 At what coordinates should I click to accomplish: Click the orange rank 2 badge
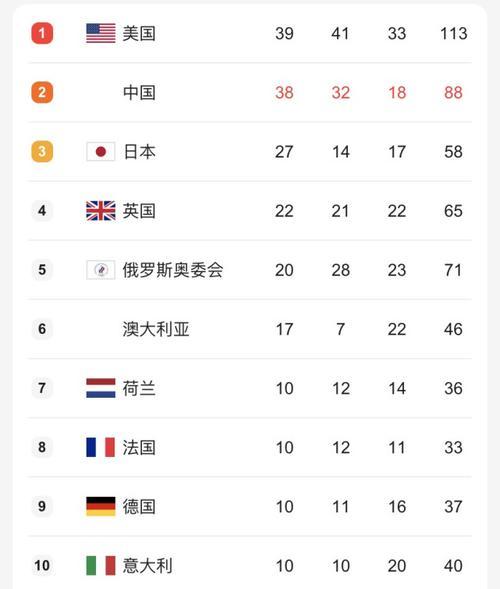pos(42,92)
